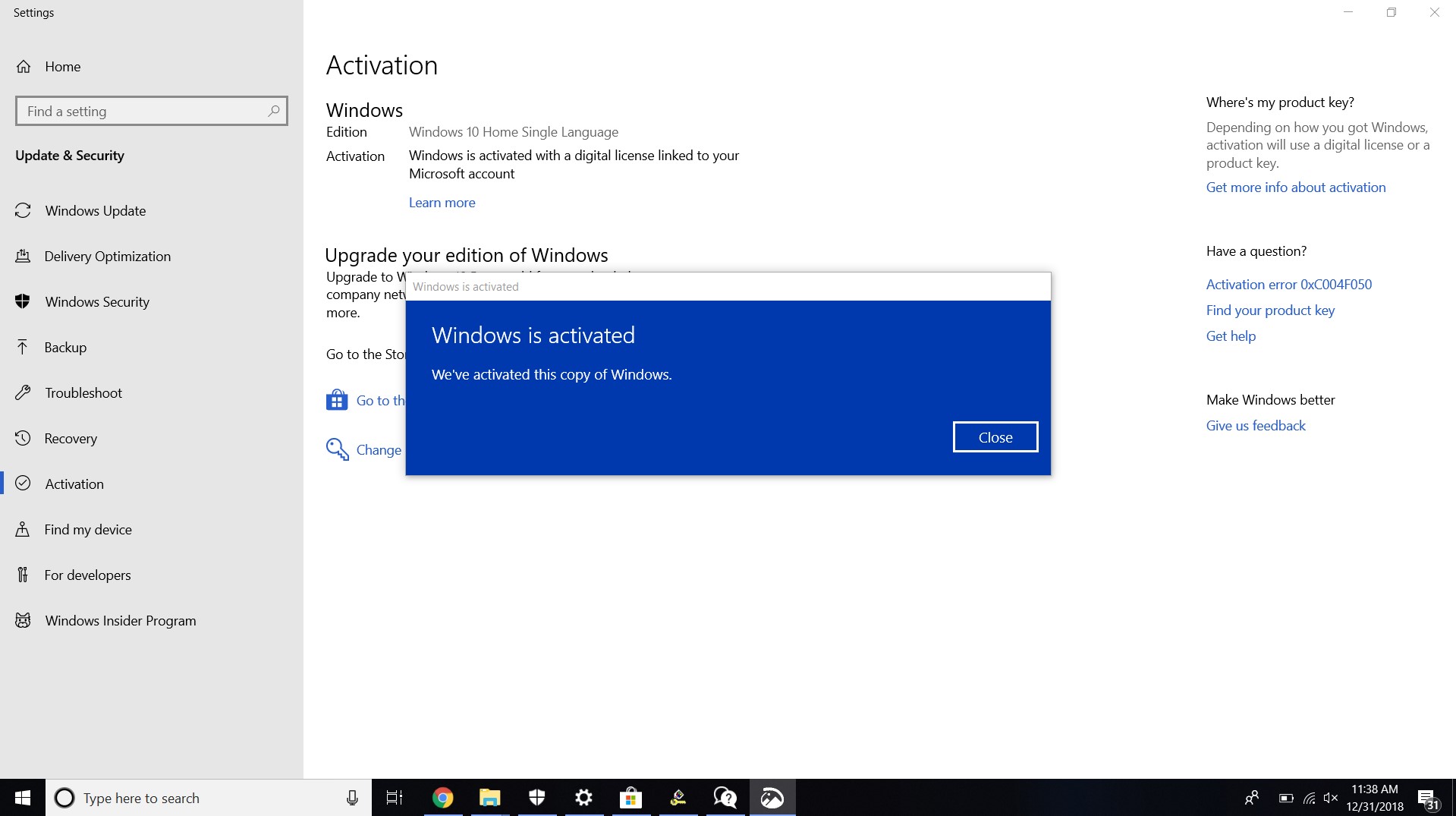Click the Find your product key link
This screenshot has width=1456, height=816.
coord(1270,310)
